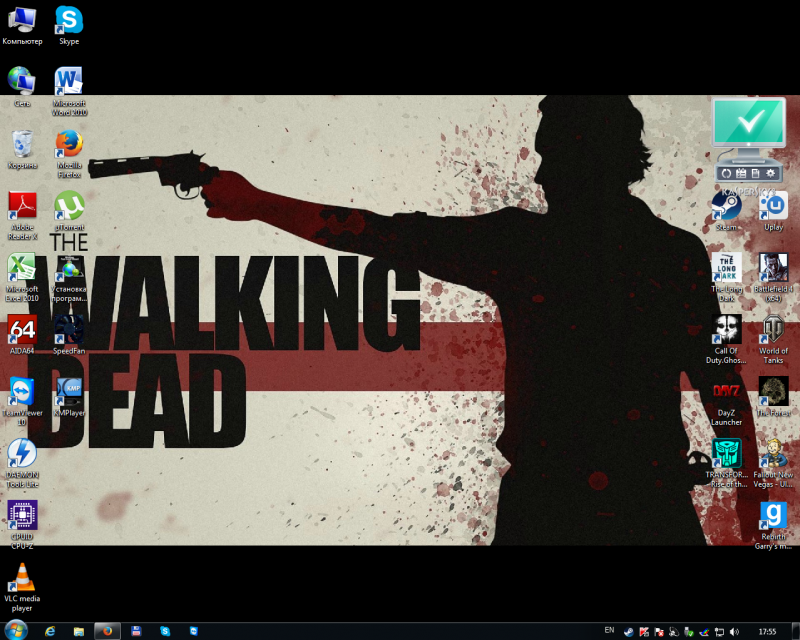Launch DAEMON Tools Lite shortcut
Screen dimensions: 800x640
point(22,463)
